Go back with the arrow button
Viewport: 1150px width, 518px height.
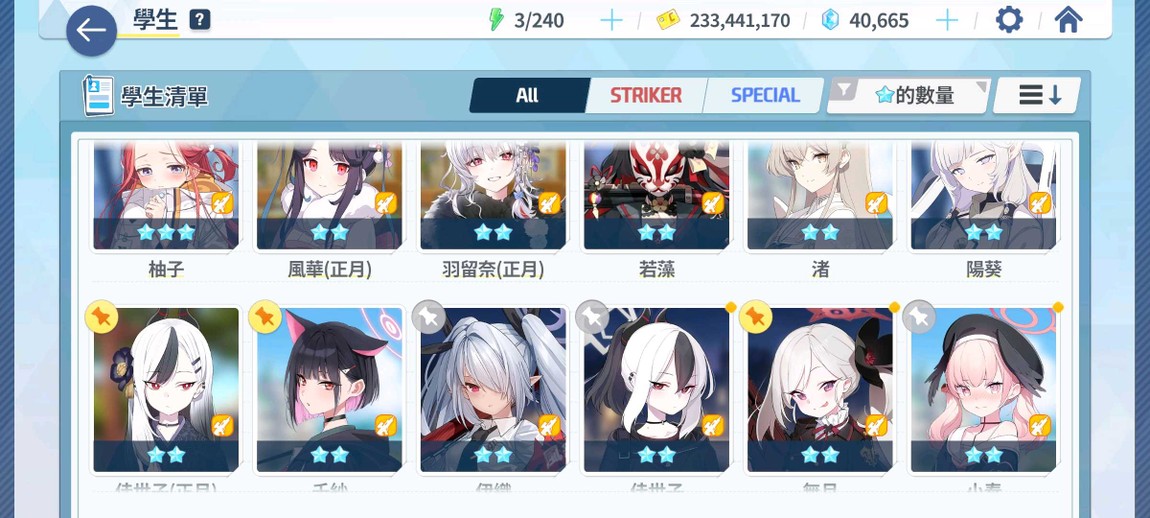tap(92, 31)
